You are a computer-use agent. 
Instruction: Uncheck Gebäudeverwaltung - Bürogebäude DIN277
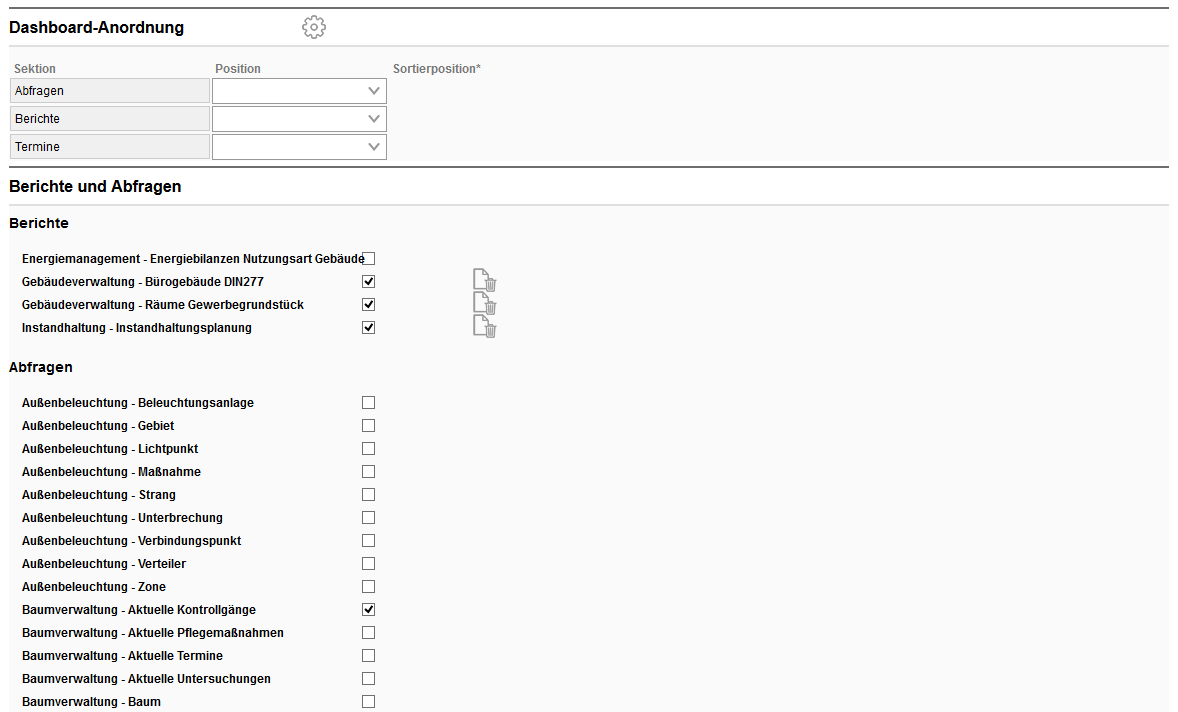[x=369, y=282]
